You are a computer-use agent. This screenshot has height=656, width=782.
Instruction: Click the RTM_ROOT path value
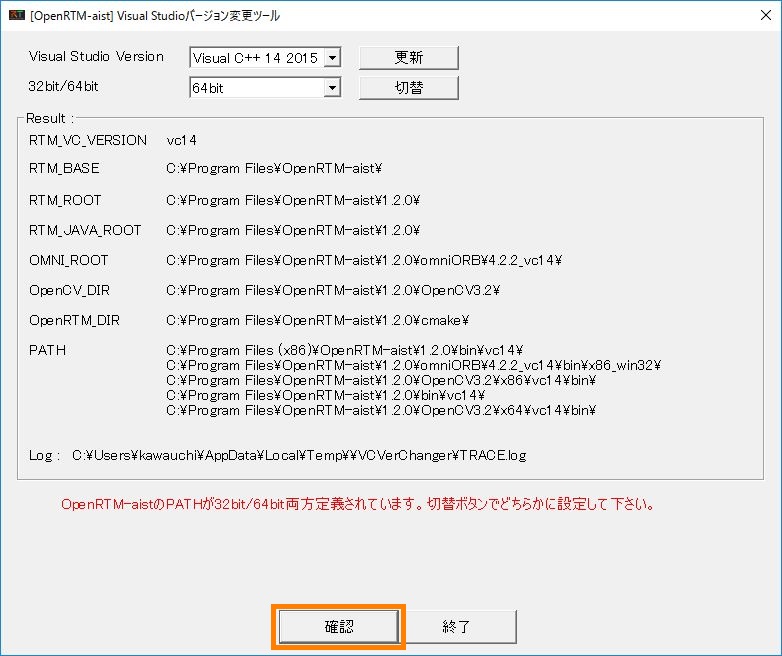(x=293, y=201)
